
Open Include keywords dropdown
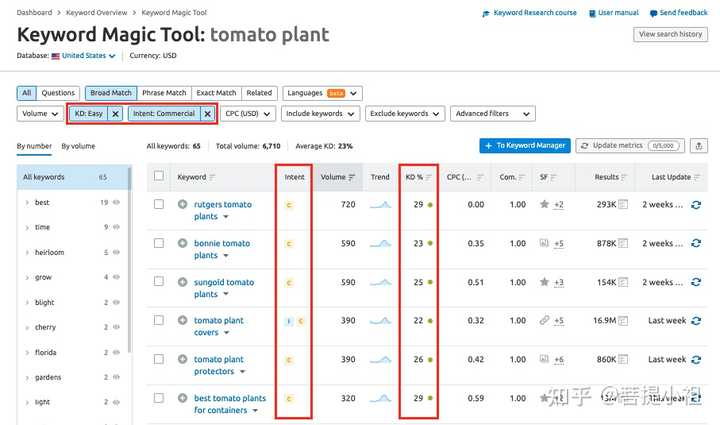pos(320,114)
